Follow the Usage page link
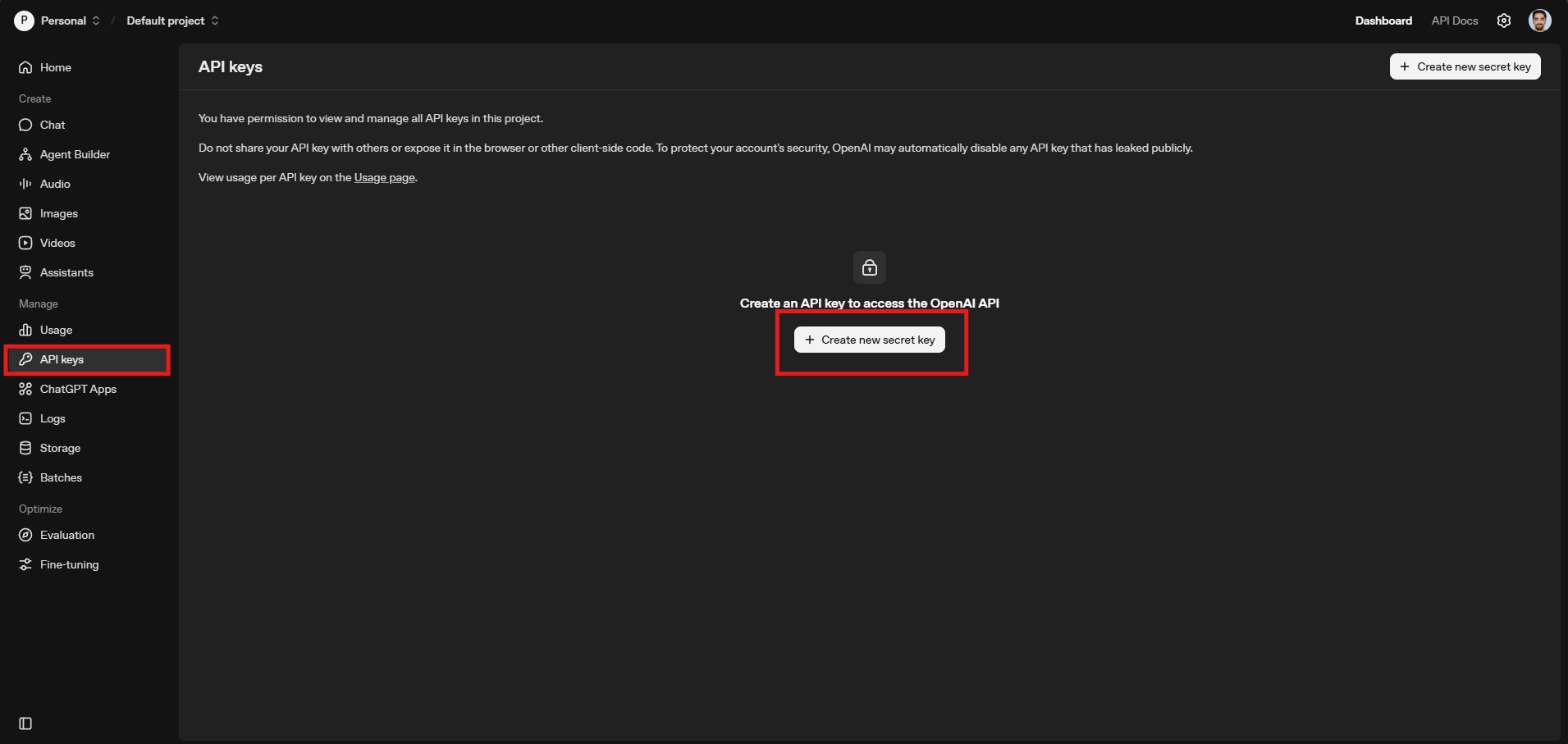 [385, 177]
